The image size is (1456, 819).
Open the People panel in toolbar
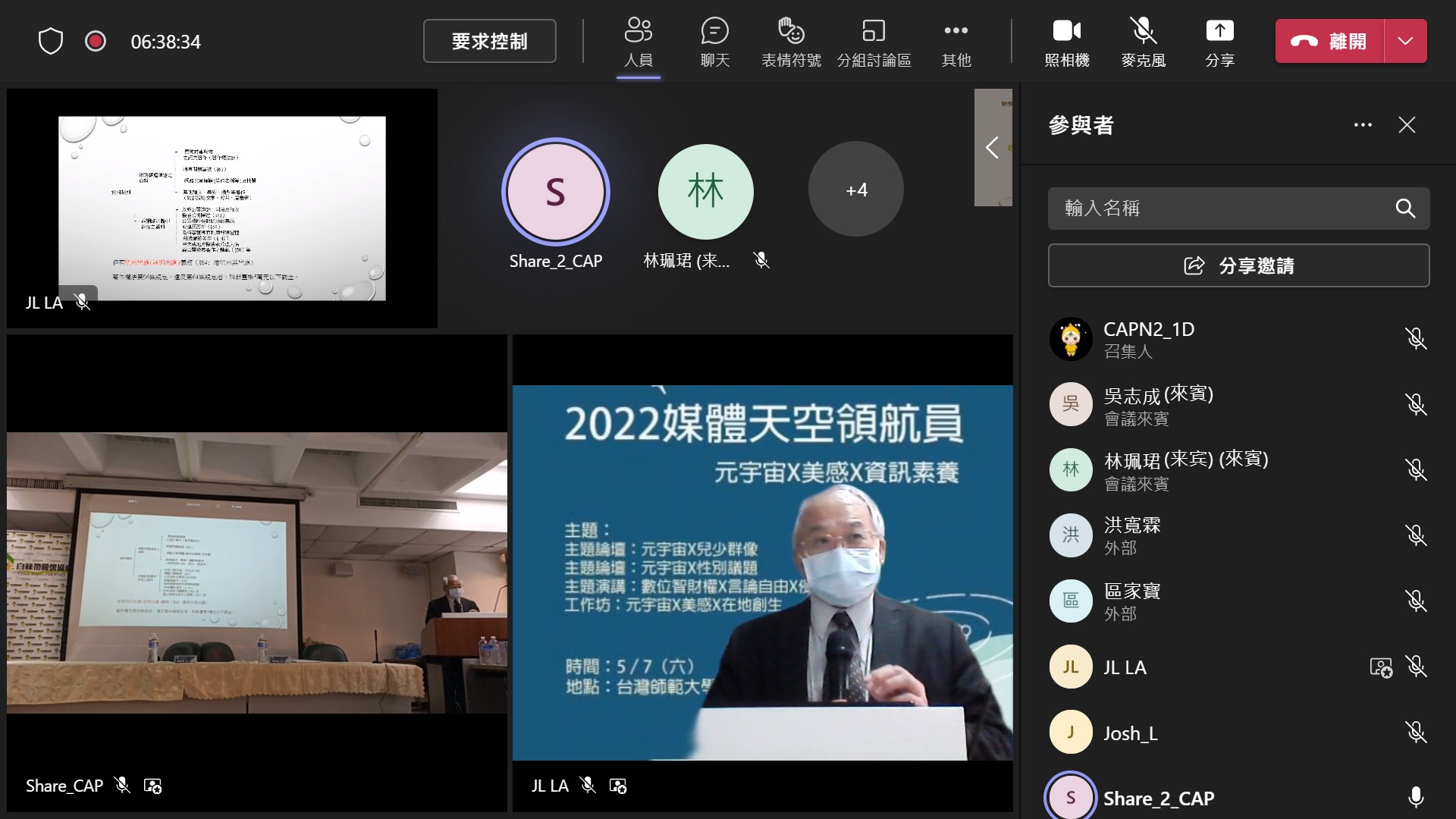[638, 42]
